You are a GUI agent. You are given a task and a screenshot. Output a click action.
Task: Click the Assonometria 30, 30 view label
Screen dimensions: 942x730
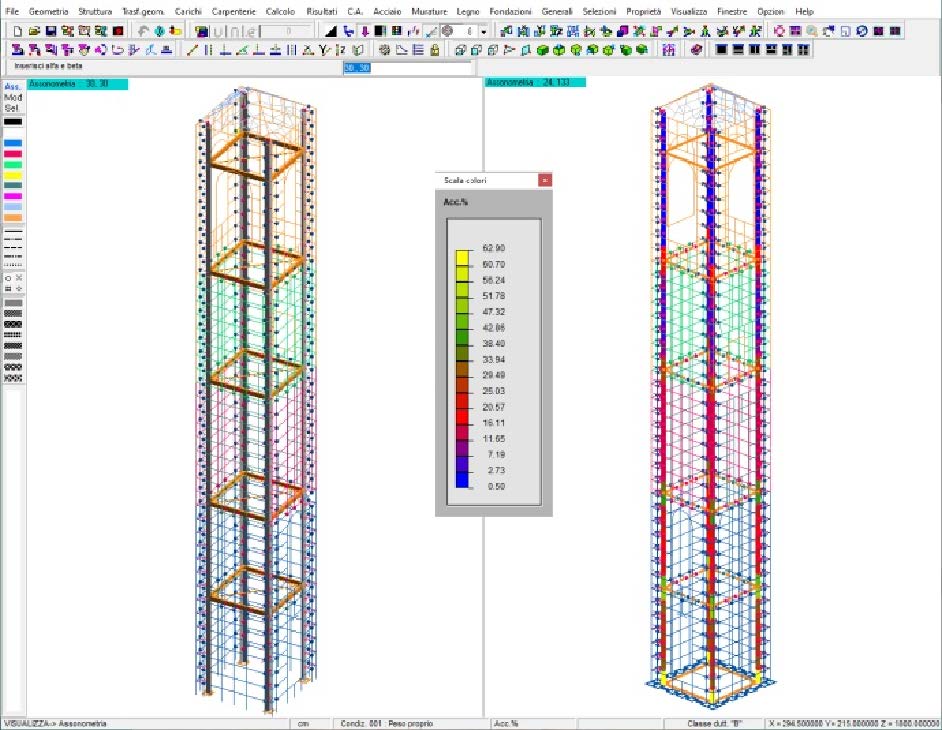click(76, 85)
